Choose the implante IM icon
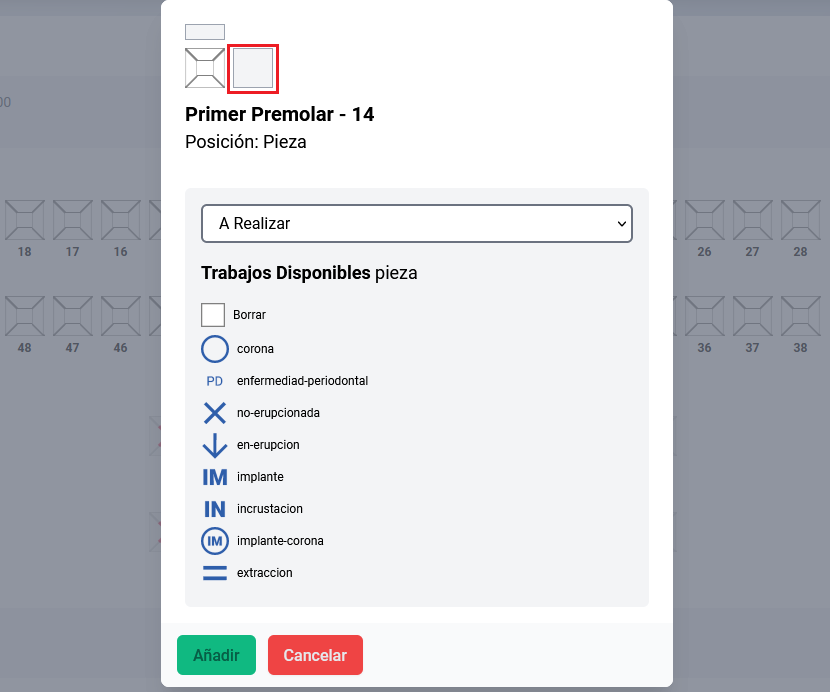This screenshot has height=692, width=830. (x=215, y=477)
